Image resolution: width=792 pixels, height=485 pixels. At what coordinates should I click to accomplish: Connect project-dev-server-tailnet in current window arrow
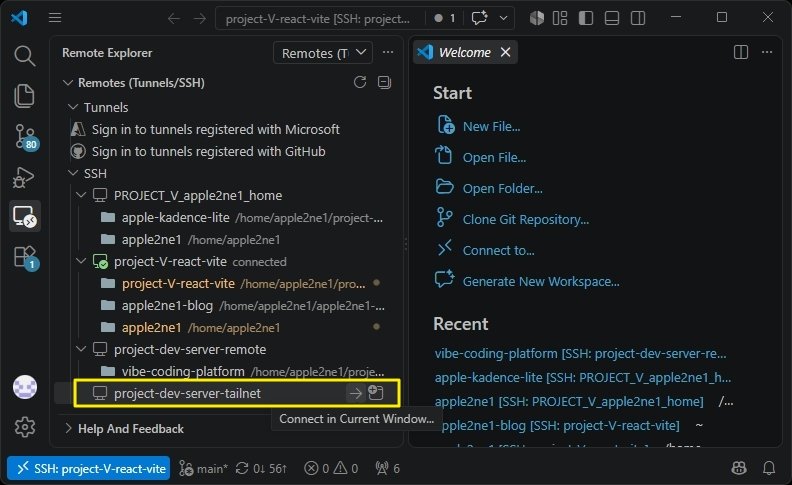(x=356, y=393)
